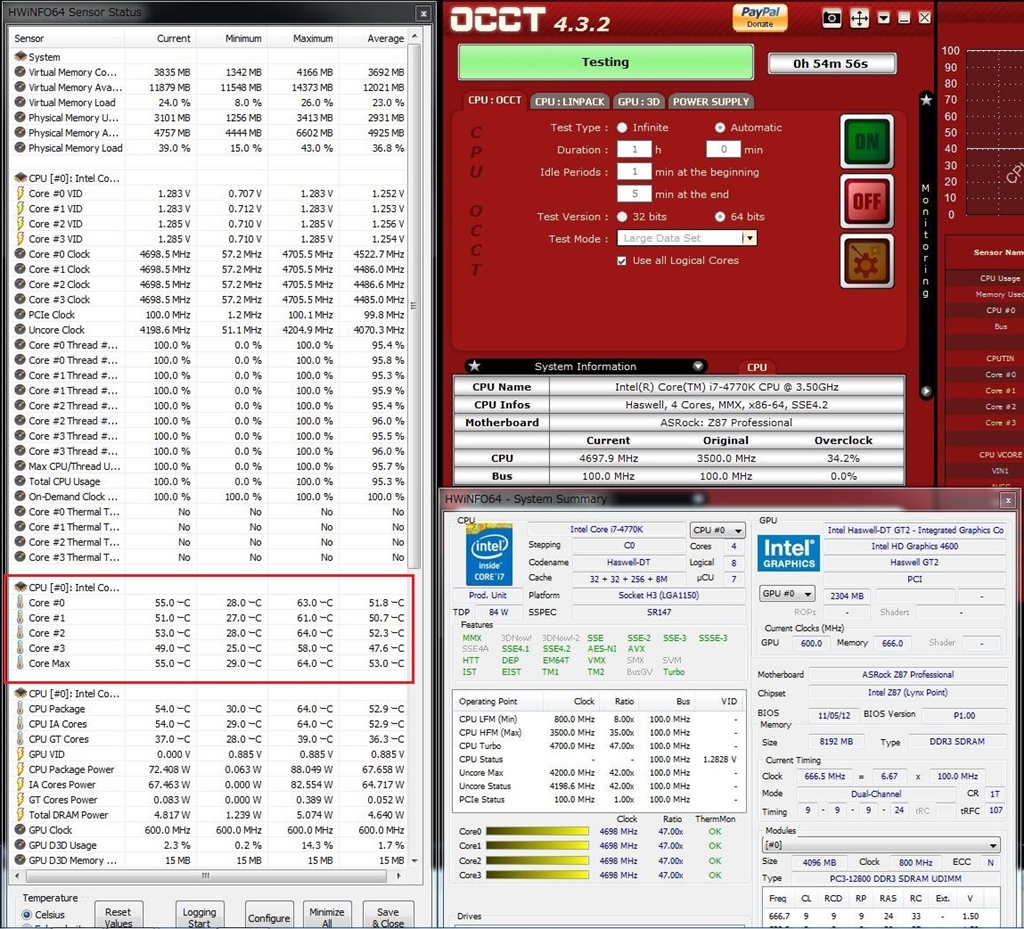Click the GPU Clock sensor icon
The height and width of the screenshot is (929, 1024).
[x=20, y=830]
